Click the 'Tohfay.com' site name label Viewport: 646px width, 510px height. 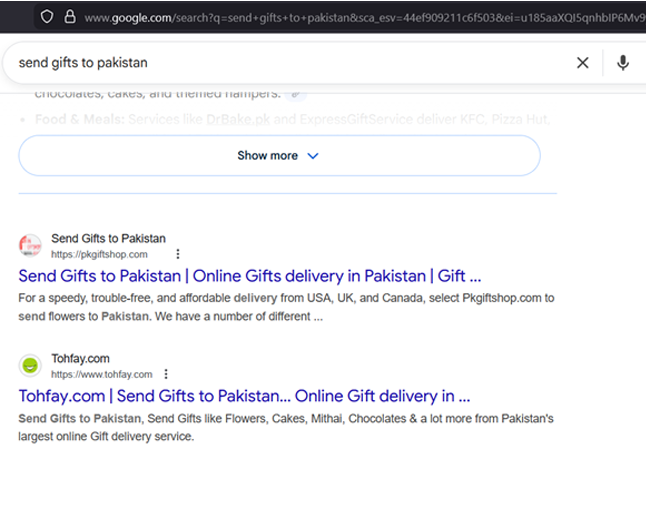80,358
